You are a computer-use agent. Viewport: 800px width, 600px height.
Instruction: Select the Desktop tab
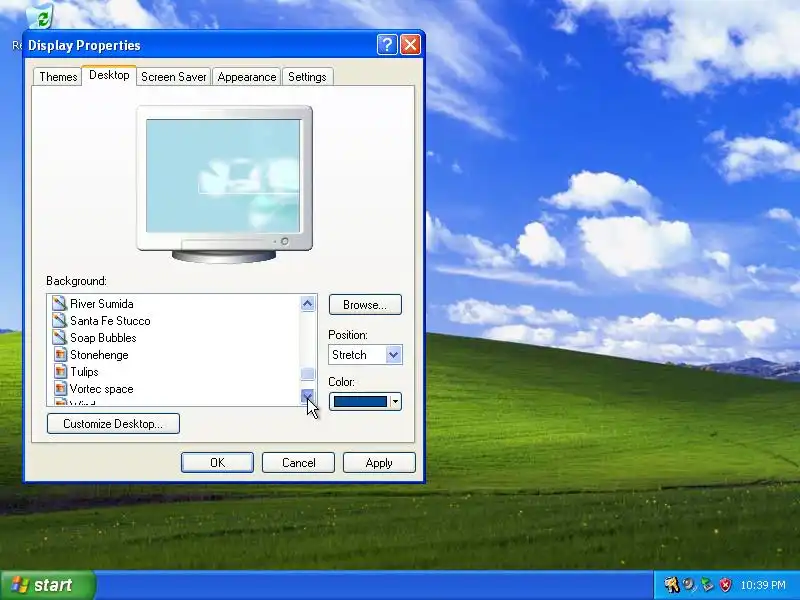click(x=109, y=75)
